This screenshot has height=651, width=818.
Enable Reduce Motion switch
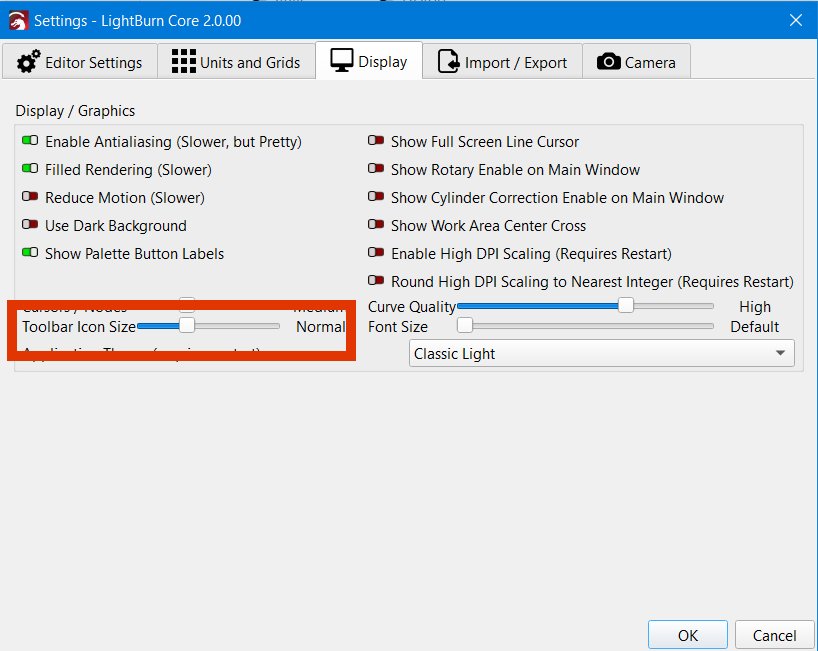[30, 198]
